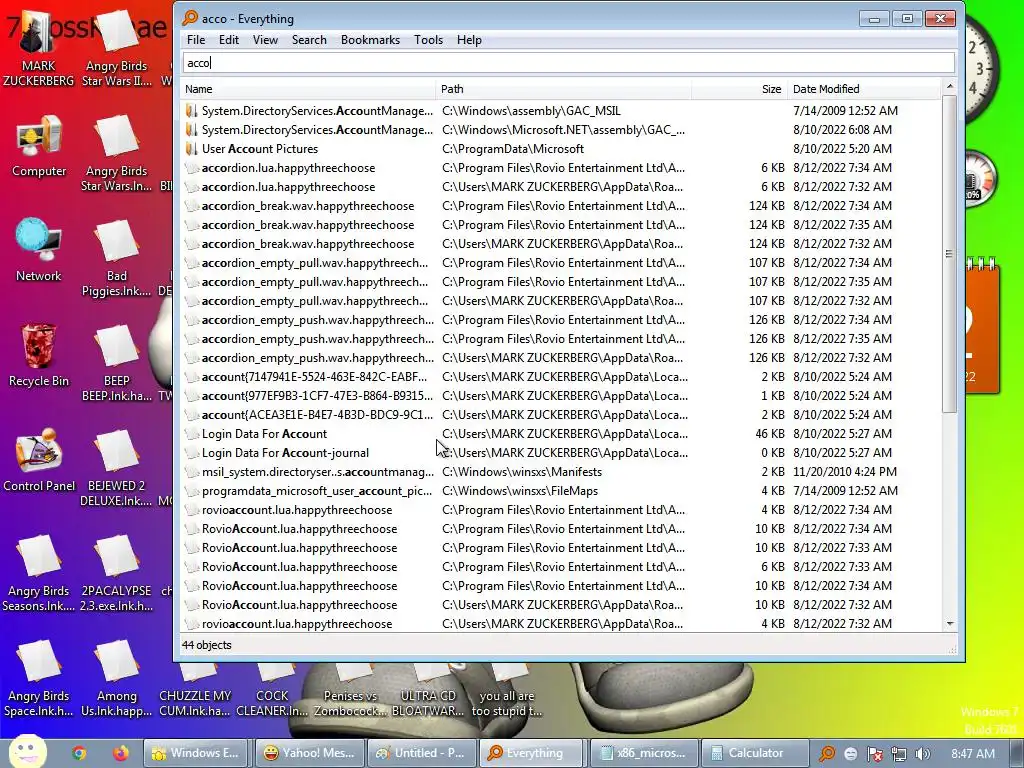This screenshot has width=1024, height=768.
Task: Click the results scrollbar down arrow
Action: 950,624
